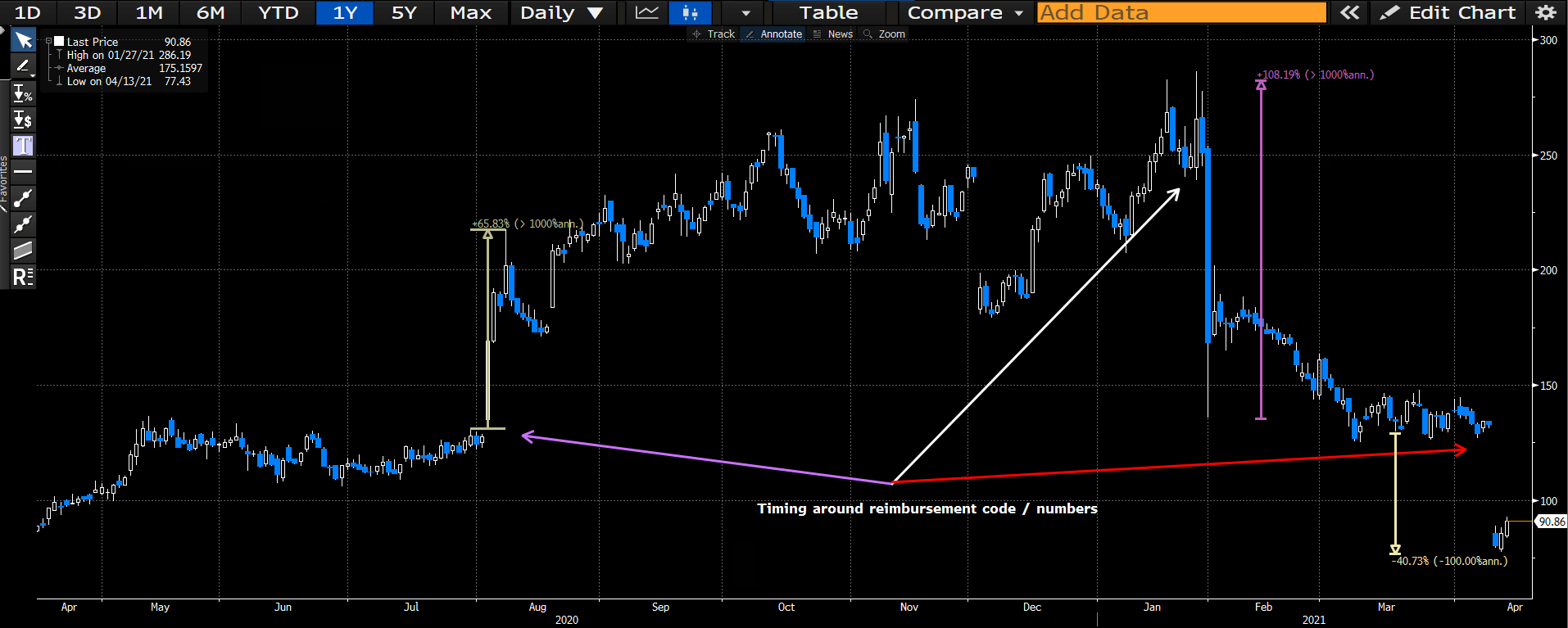Viewport: 1568px width, 628px height.
Task: Select the trend line tool
Action: click(x=23, y=198)
